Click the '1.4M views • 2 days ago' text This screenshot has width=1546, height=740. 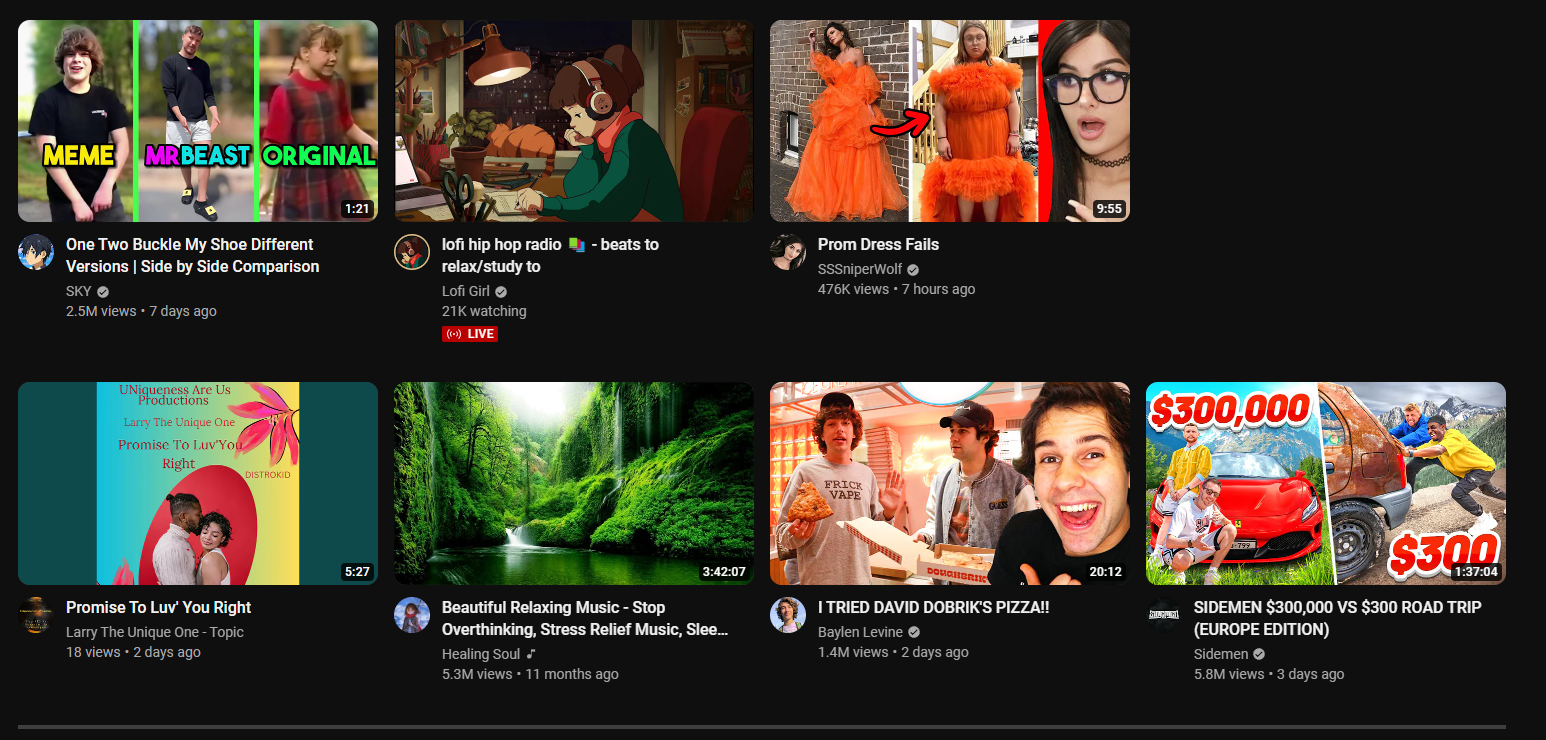893,652
